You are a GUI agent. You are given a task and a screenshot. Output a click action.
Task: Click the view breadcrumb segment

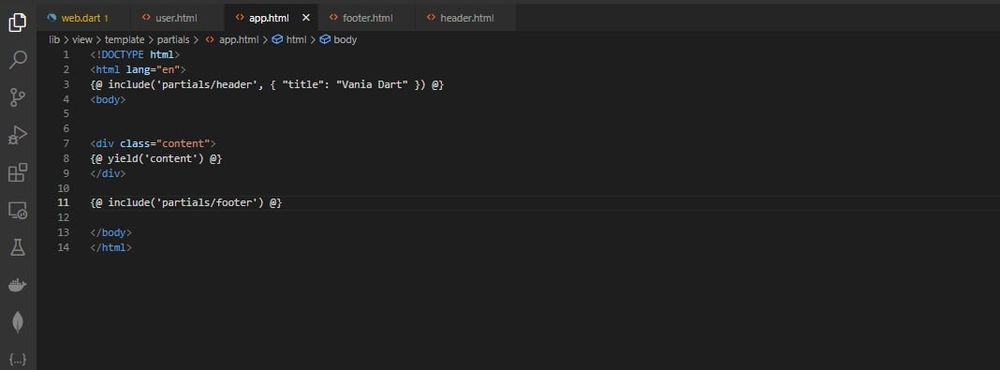click(x=82, y=40)
